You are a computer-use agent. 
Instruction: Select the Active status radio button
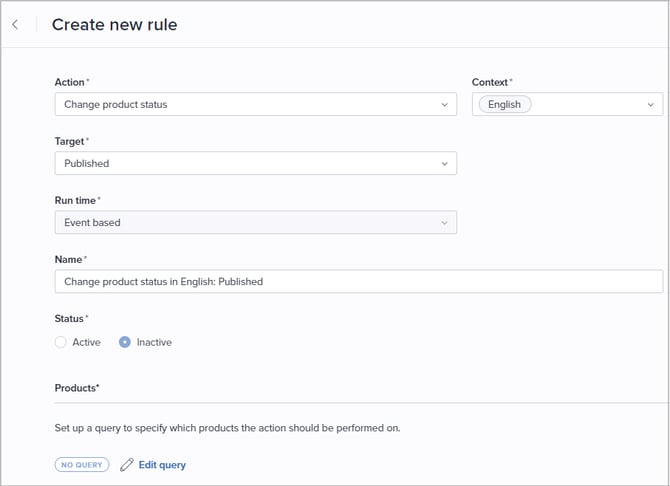coord(61,342)
